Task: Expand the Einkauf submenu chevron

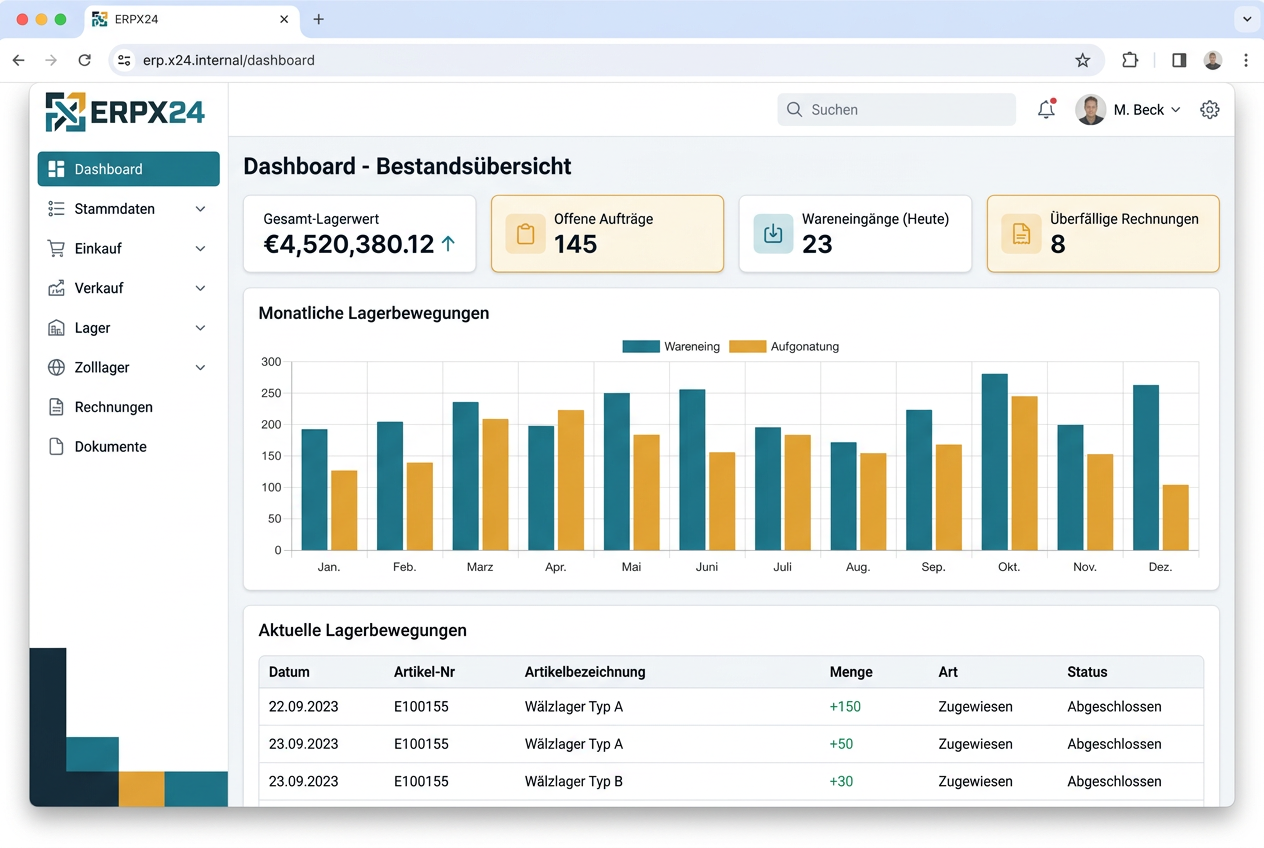Action: [x=200, y=248]
